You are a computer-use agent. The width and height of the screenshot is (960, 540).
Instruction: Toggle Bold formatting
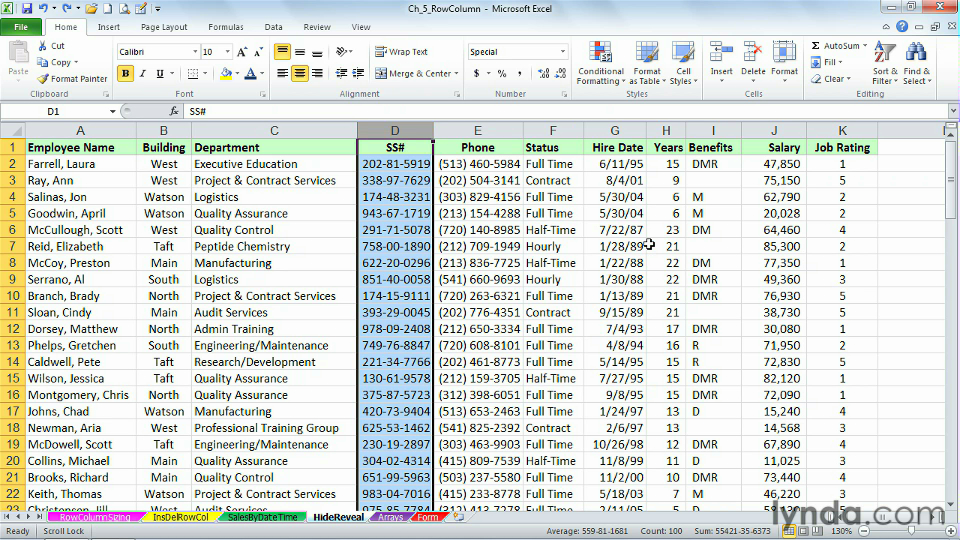pyautogui.click(x=126, y=73)
